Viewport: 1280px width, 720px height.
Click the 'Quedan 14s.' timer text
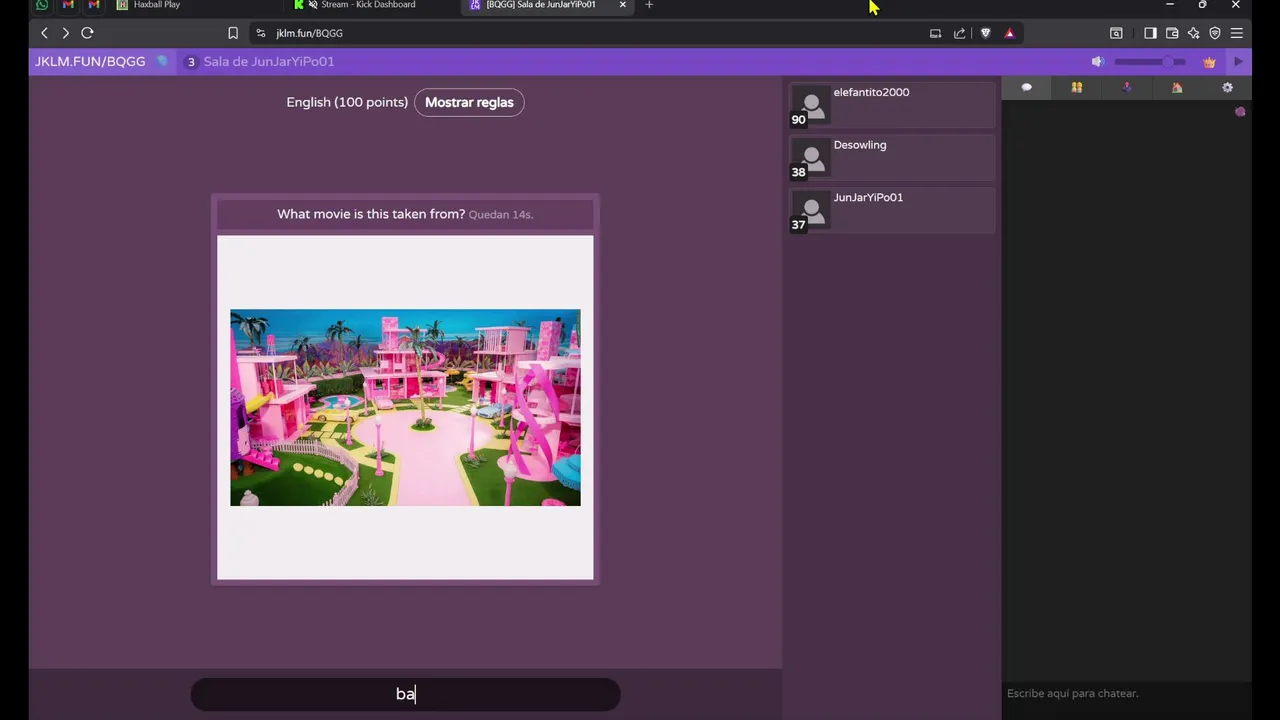click(x=501, y=215)
